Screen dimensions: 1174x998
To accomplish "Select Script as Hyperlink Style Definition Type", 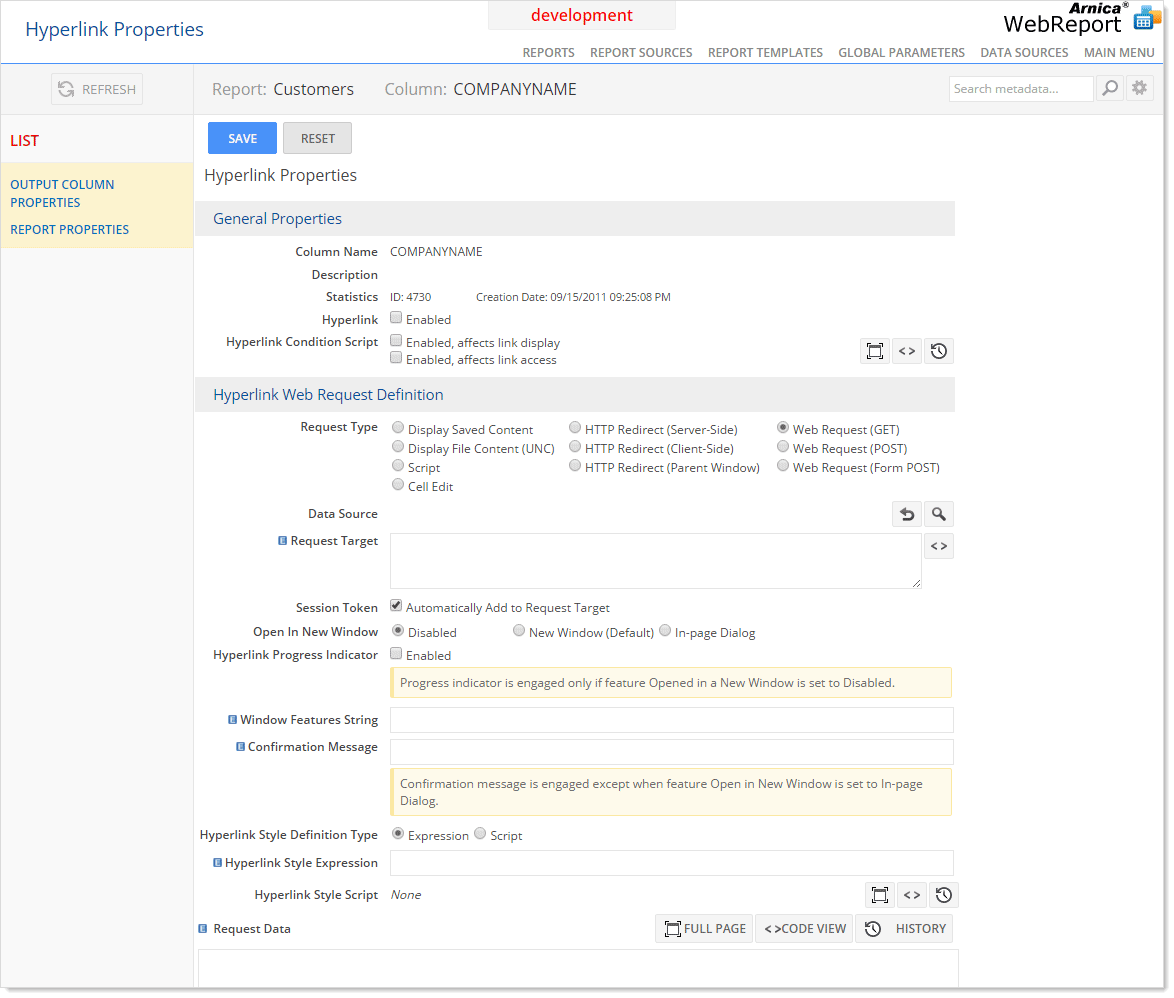I will tap(480, 833).
